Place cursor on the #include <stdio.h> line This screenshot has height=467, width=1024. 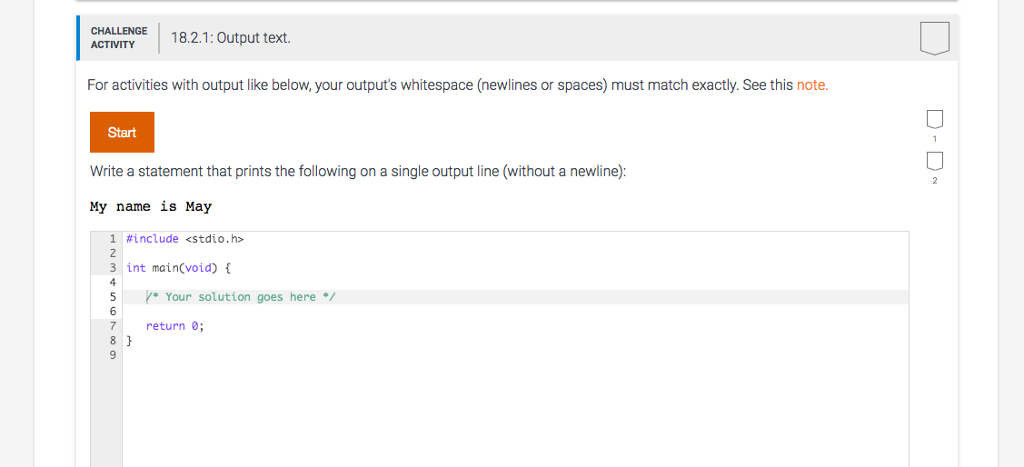[186, 239]
